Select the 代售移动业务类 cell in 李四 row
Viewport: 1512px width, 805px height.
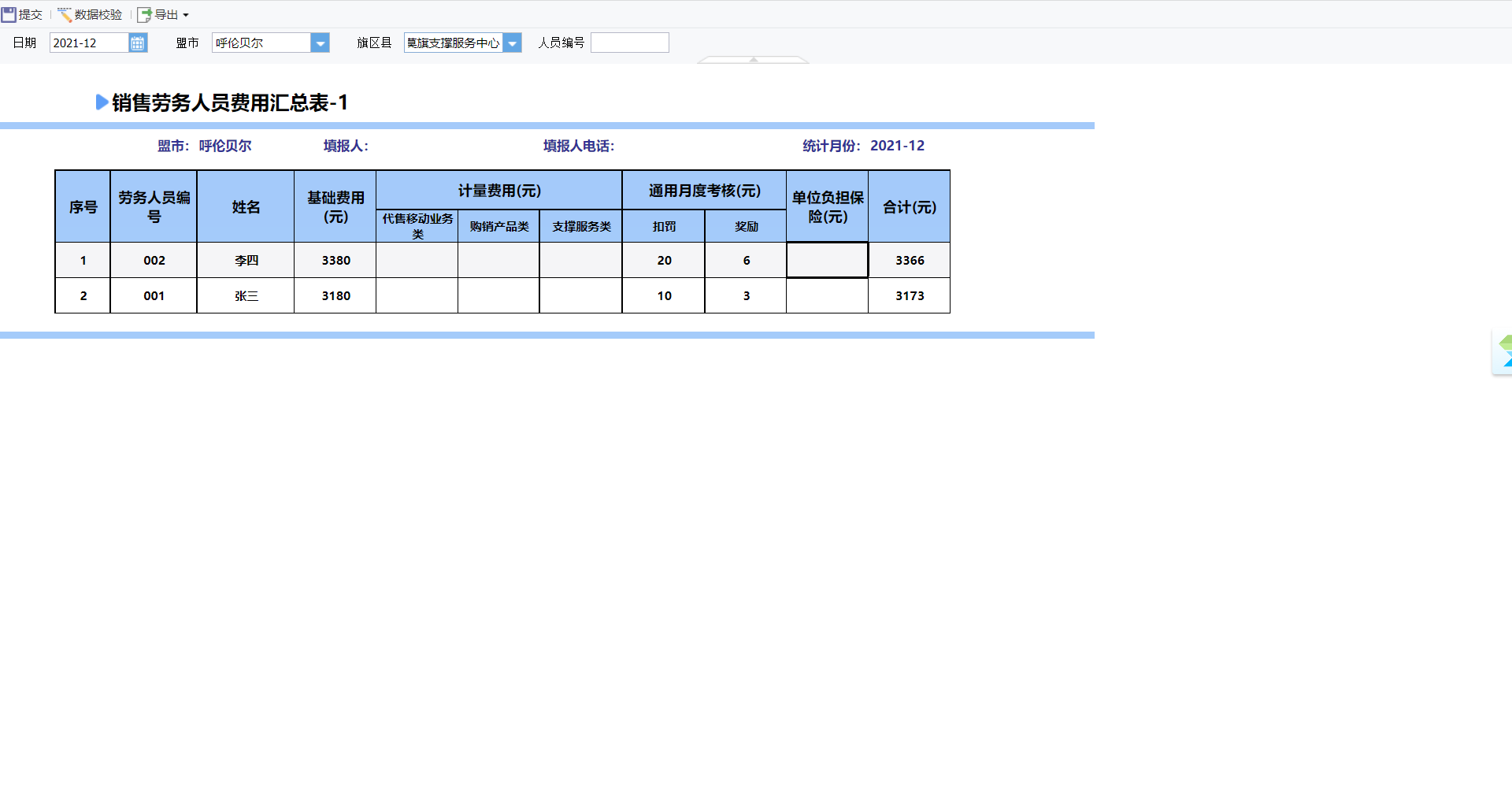pos(417,260)
